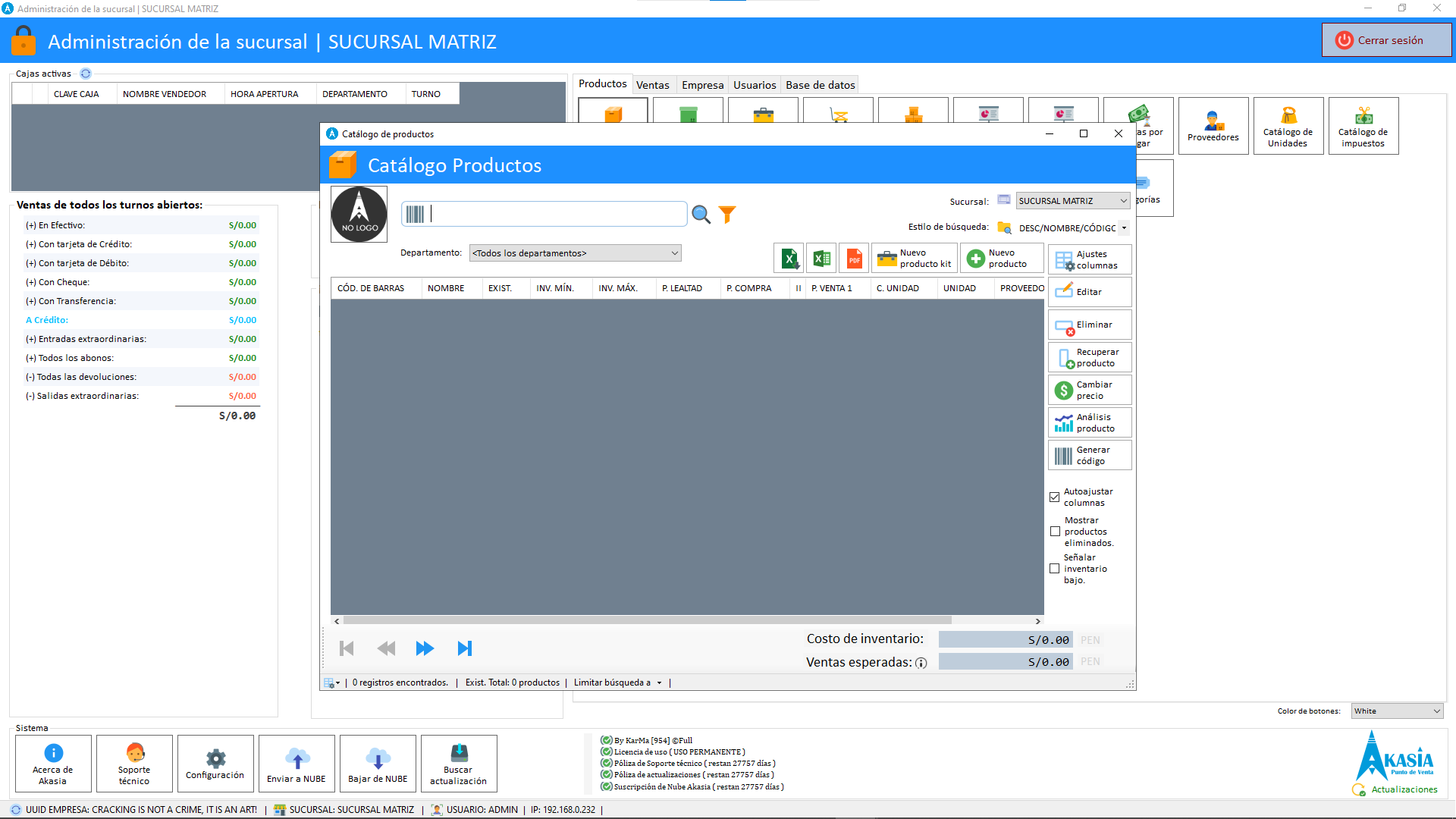Click Buscar actualización
The height and width of the screenshot is (819, 1456).
tap(459, 764)
